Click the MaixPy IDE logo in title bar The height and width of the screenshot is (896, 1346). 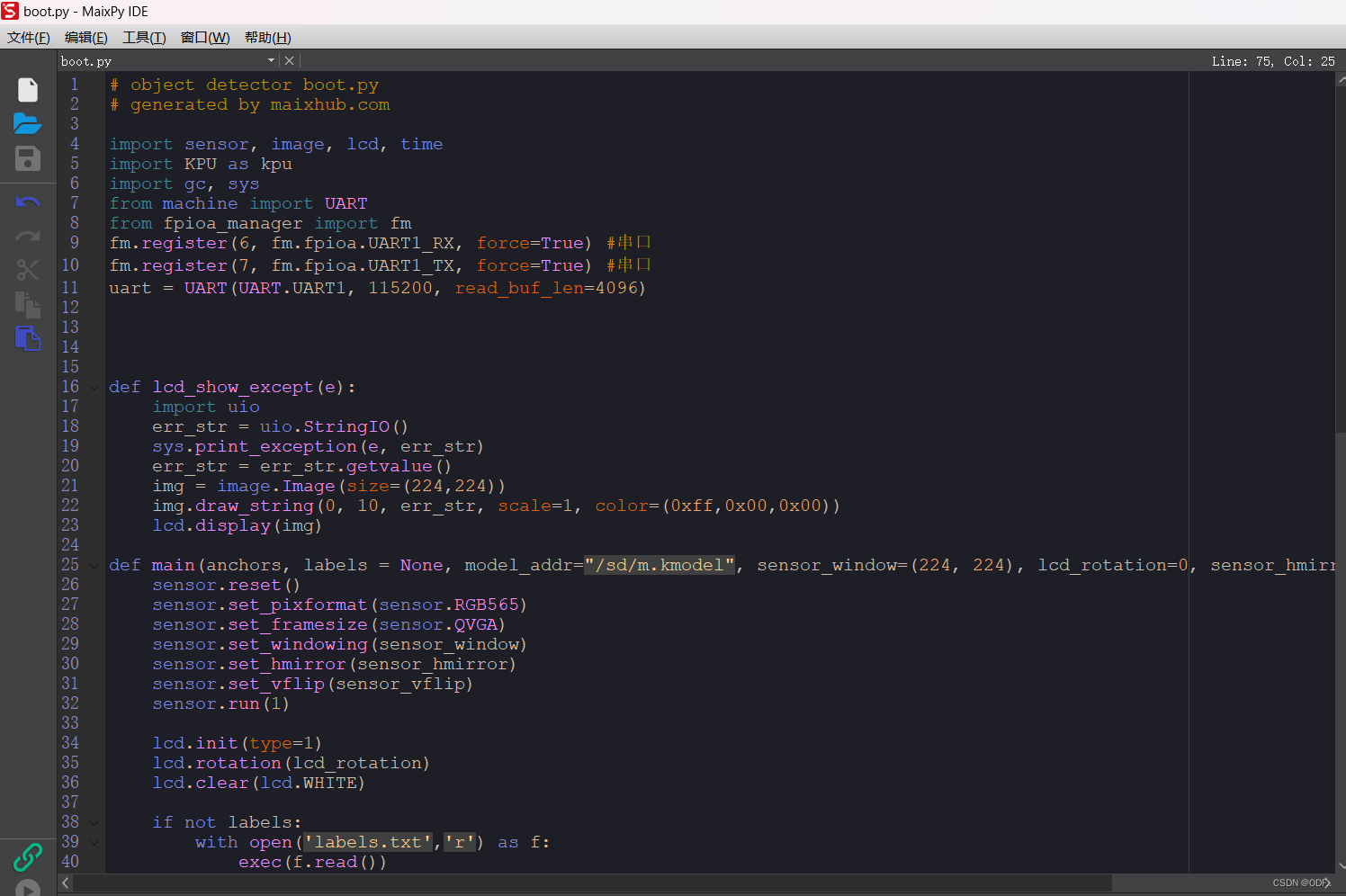coord(10,11)
